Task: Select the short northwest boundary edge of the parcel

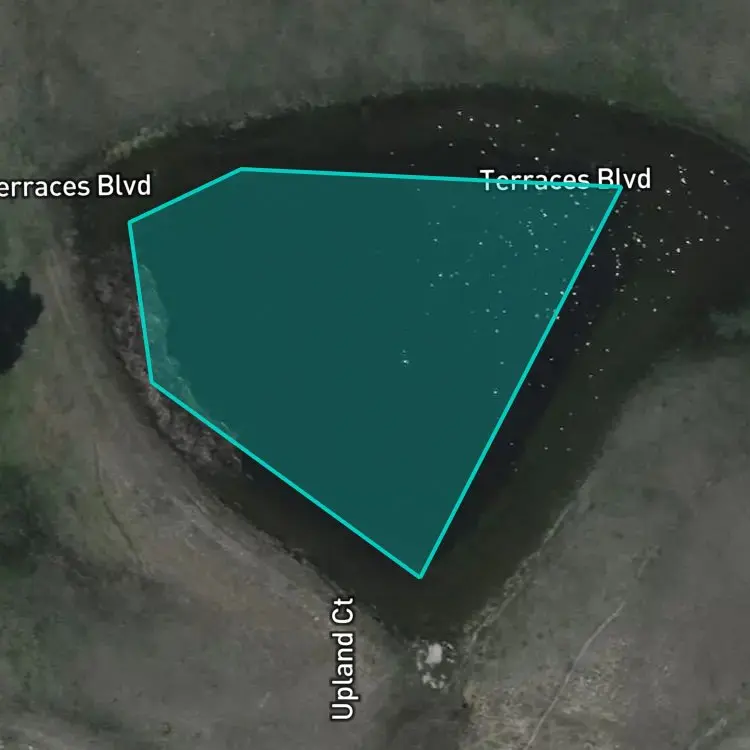Action: pos(185,196)
